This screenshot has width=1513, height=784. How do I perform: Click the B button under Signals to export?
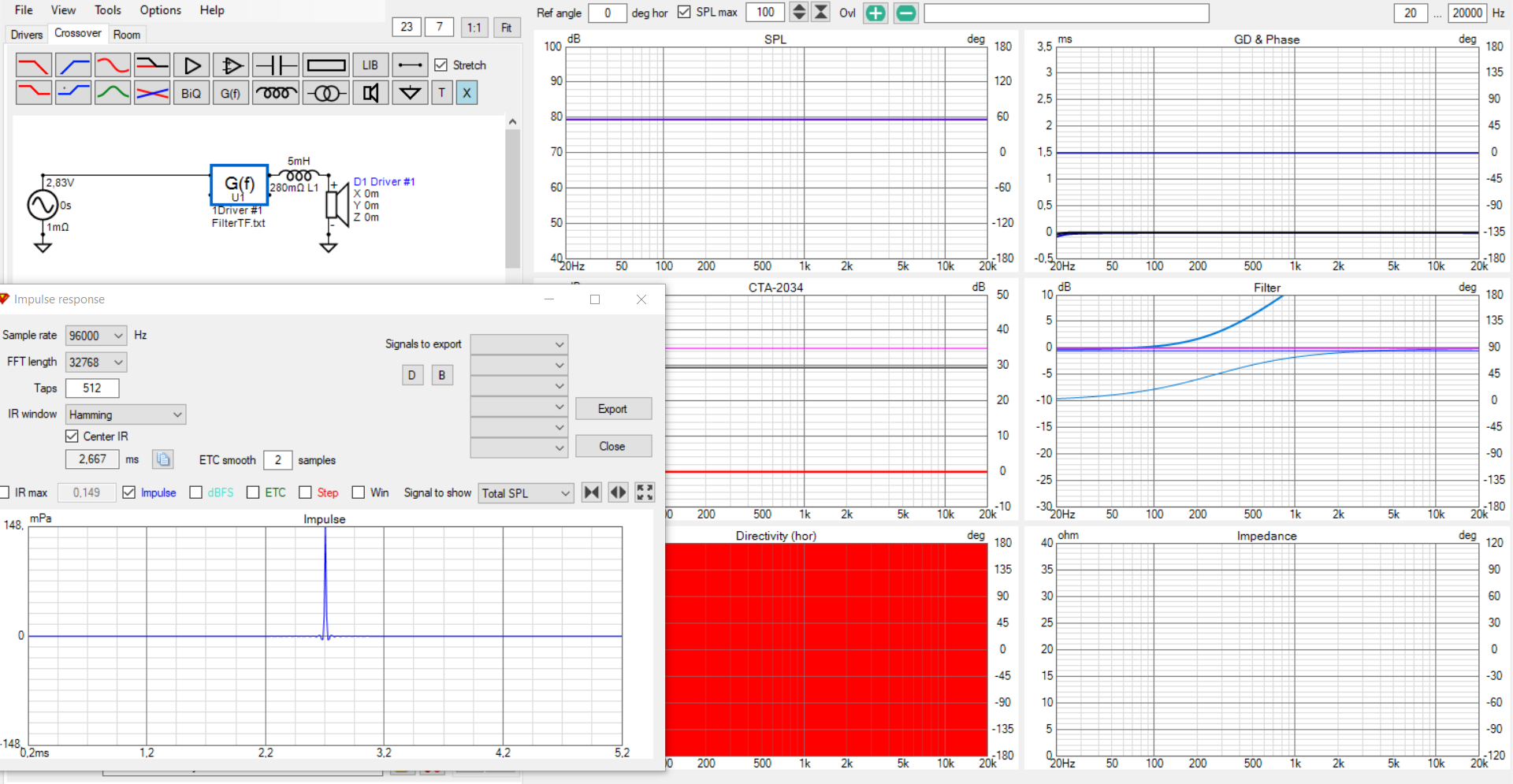click(x=442, y=375)
